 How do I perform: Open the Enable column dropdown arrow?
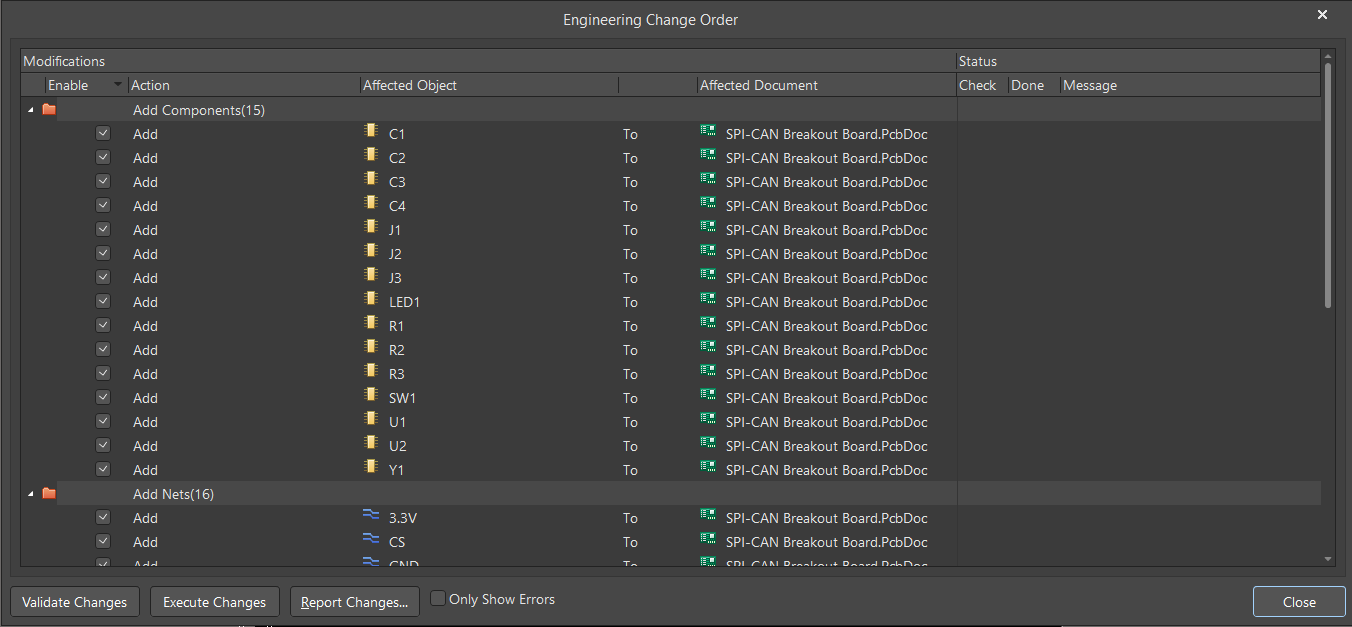119,85
